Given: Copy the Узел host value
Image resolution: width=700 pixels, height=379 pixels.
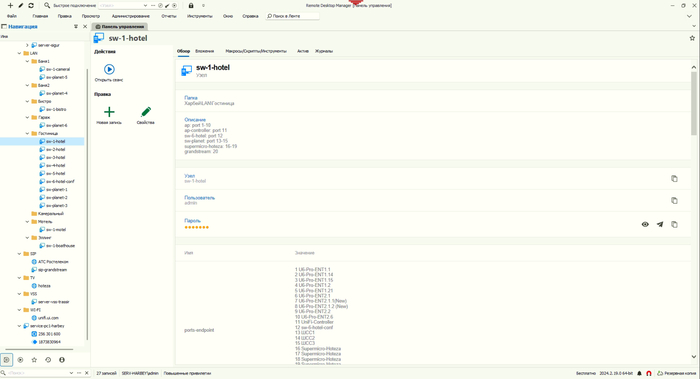Looking at the screenshot, I should [x=674, y=179].
